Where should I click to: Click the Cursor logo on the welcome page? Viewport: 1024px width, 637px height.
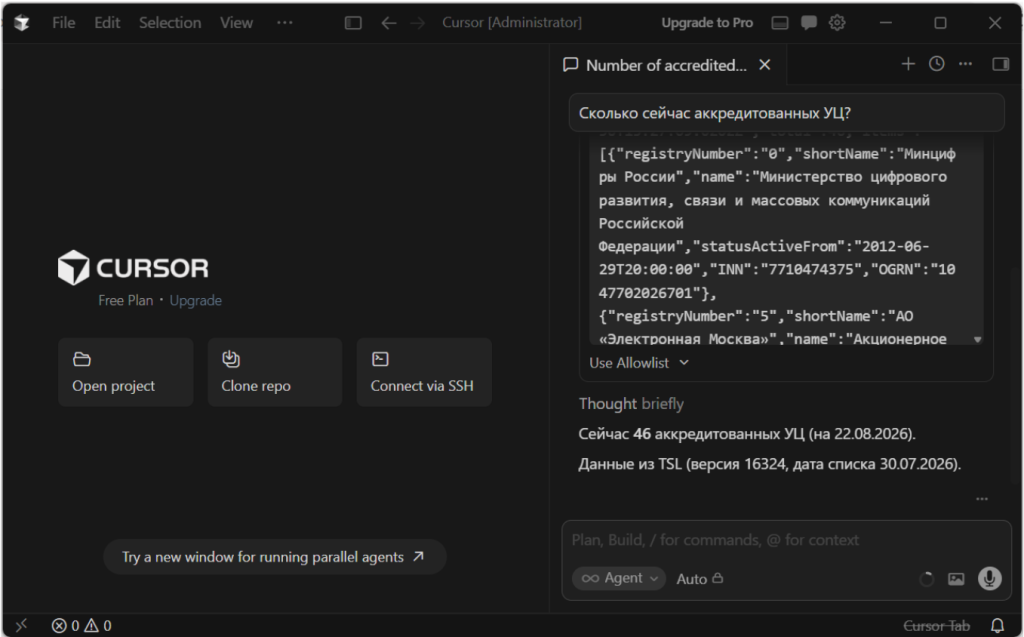point(133,268)
